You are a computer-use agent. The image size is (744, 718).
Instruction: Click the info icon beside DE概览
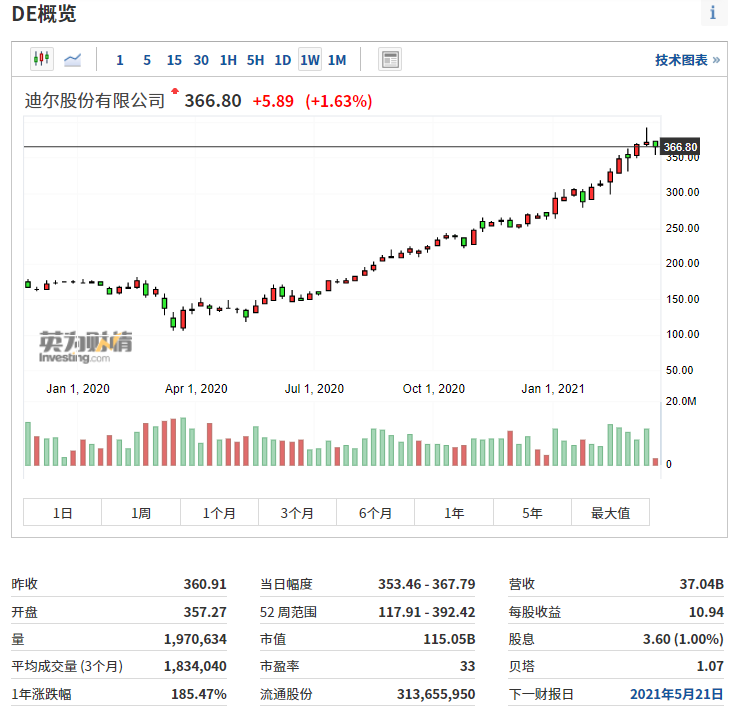713,12
